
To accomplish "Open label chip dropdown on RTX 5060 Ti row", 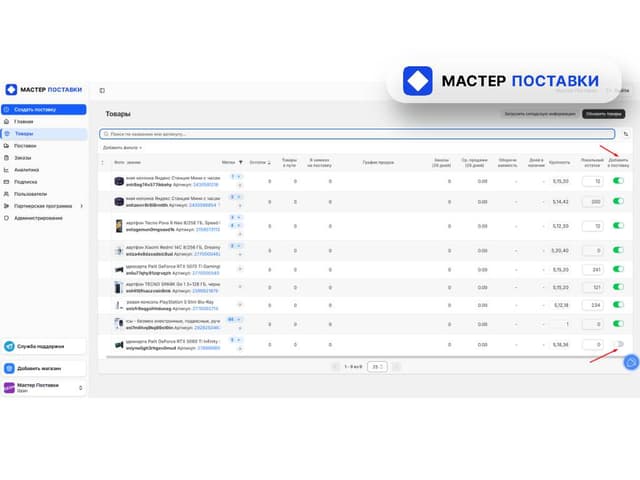I will click(236, 340).
